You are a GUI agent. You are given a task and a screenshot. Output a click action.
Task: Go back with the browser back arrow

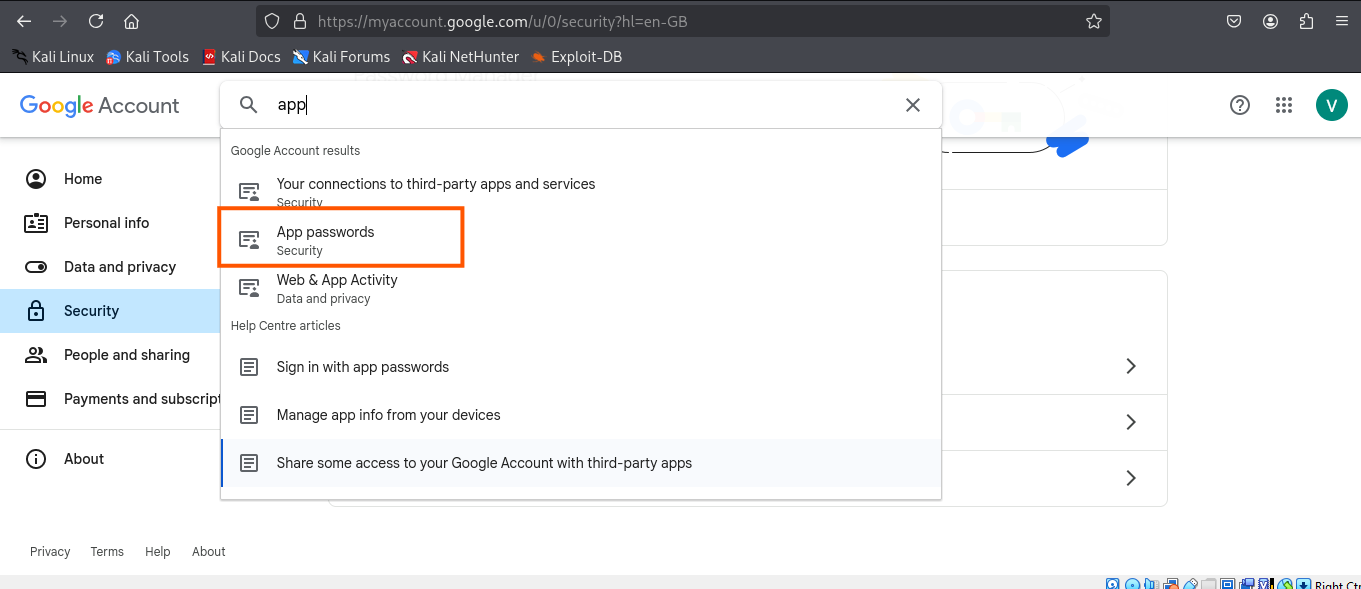coord(24,21)
